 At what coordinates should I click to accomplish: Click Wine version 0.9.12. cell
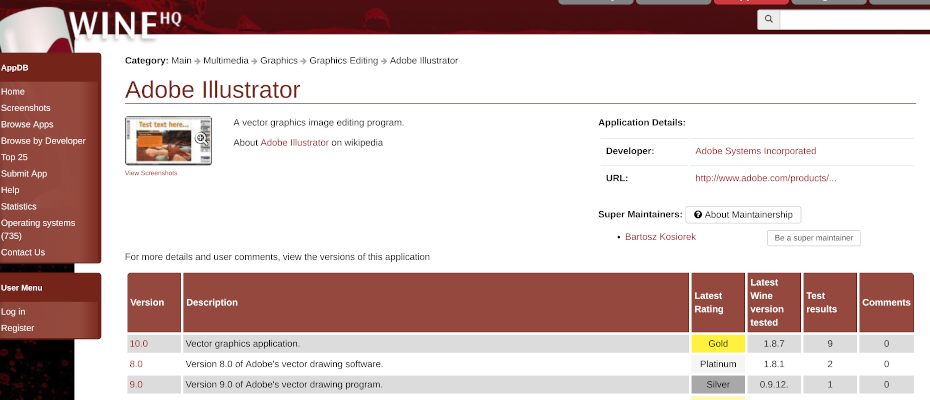tap(773, 385)
